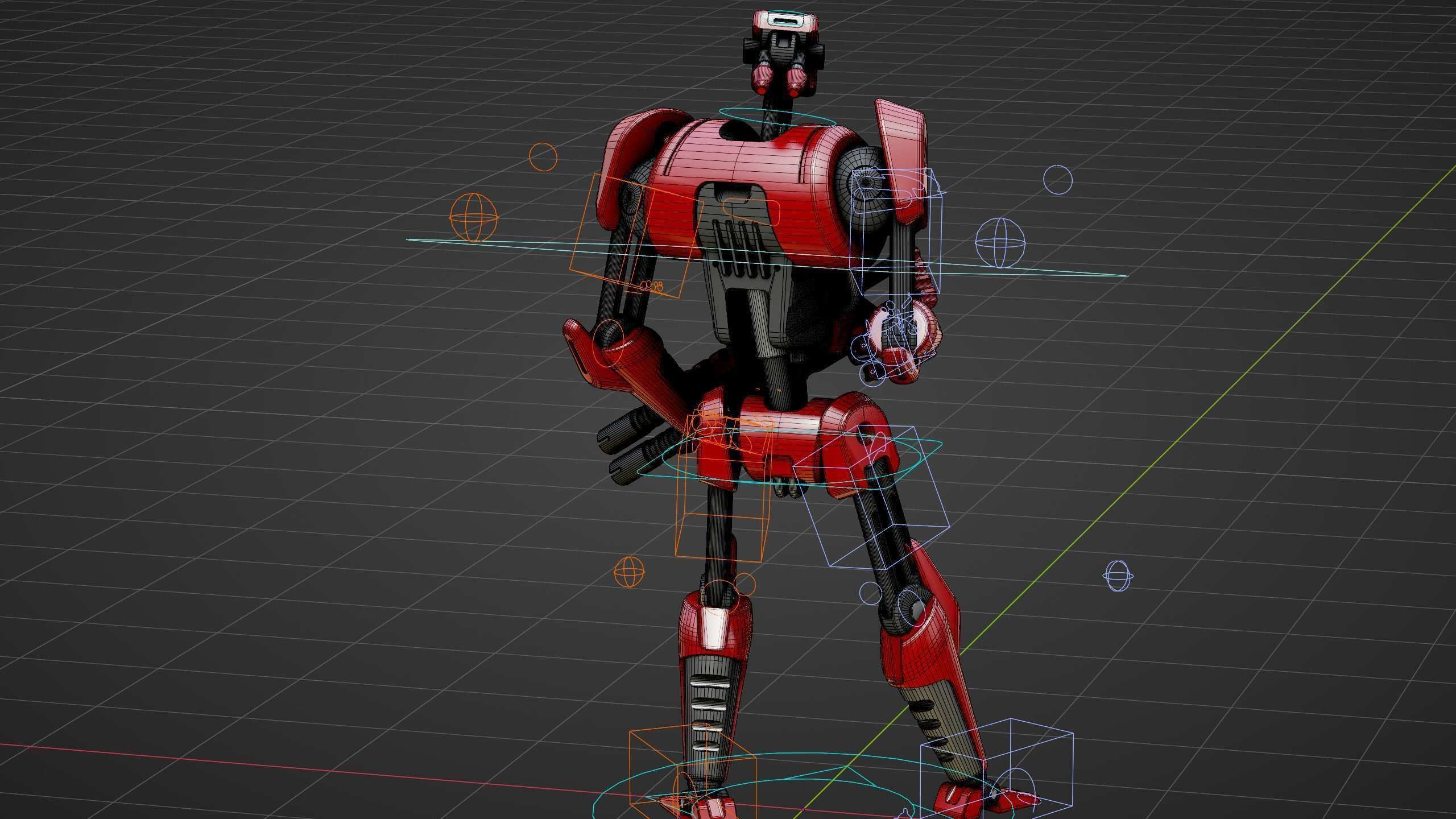
Task: Select the blue wire-sphere control right of the torso
Action: point(1000,242)
